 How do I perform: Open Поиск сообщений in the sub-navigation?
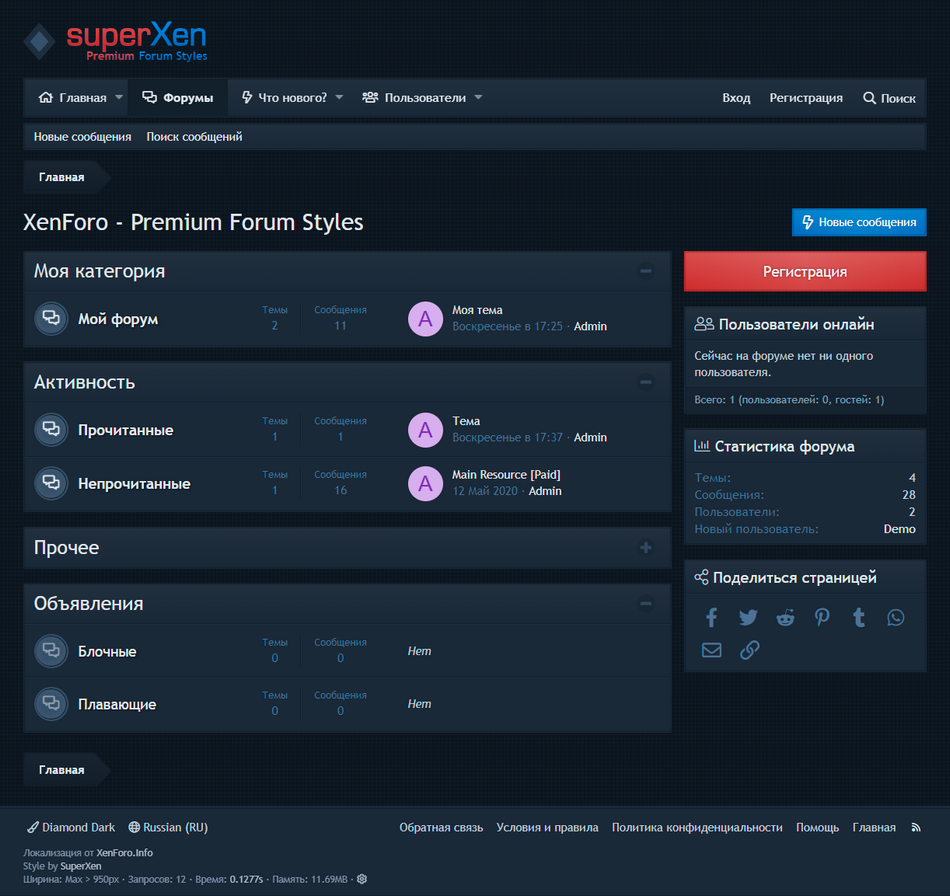click(x=194, y=137)
